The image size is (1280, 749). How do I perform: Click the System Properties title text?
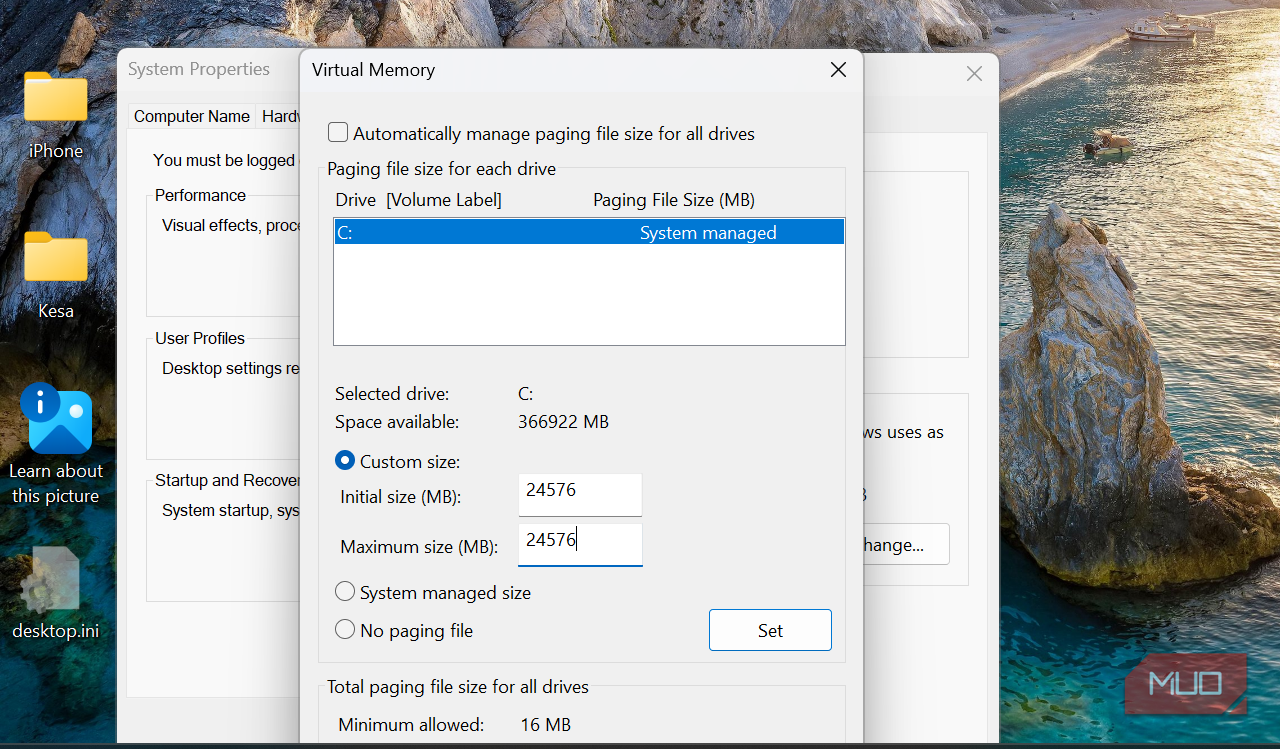[x=199, y=69]
